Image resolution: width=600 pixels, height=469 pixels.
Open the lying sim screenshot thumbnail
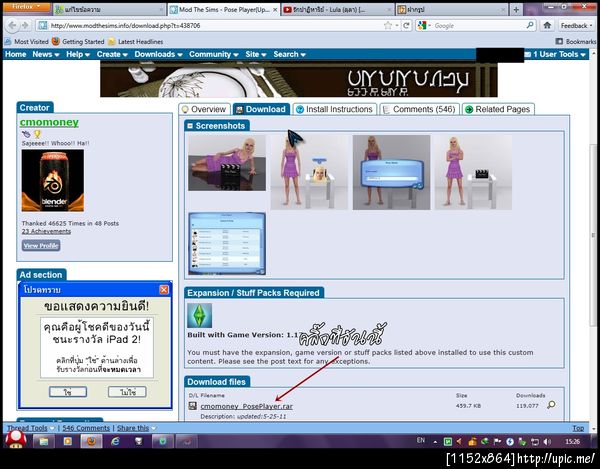click(227, 163)
